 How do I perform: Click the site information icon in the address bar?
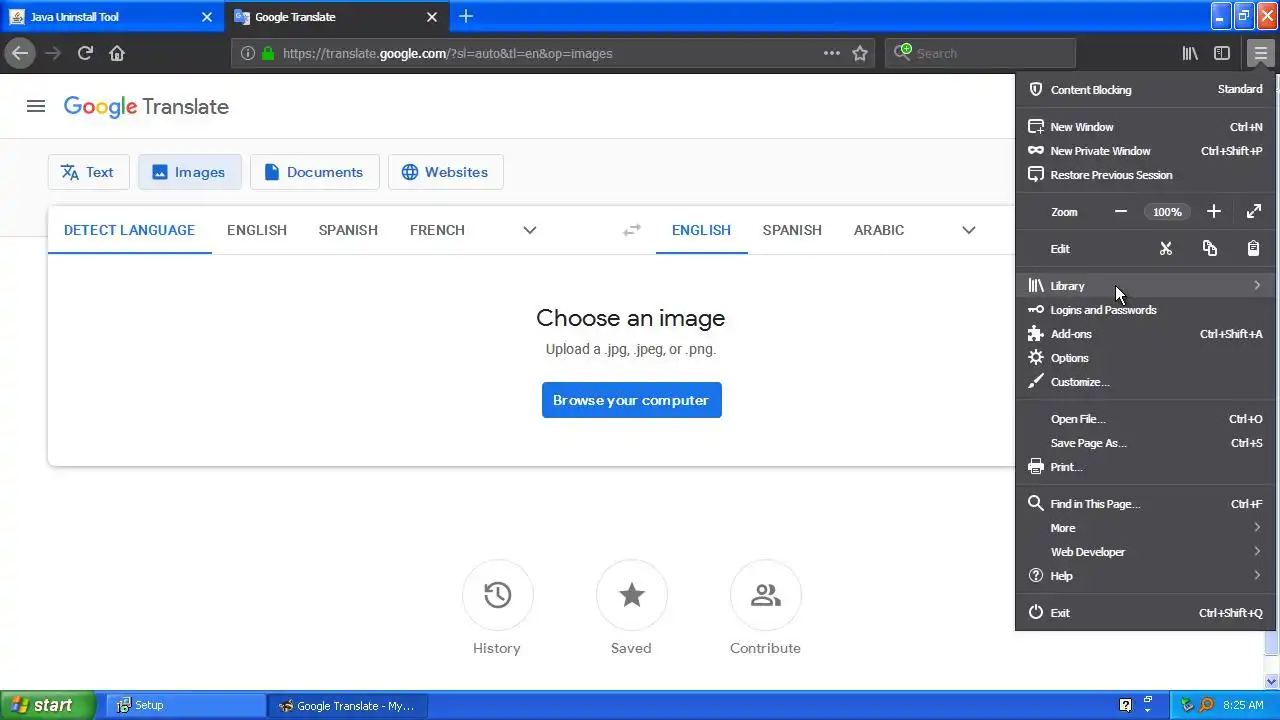(248, 53)
